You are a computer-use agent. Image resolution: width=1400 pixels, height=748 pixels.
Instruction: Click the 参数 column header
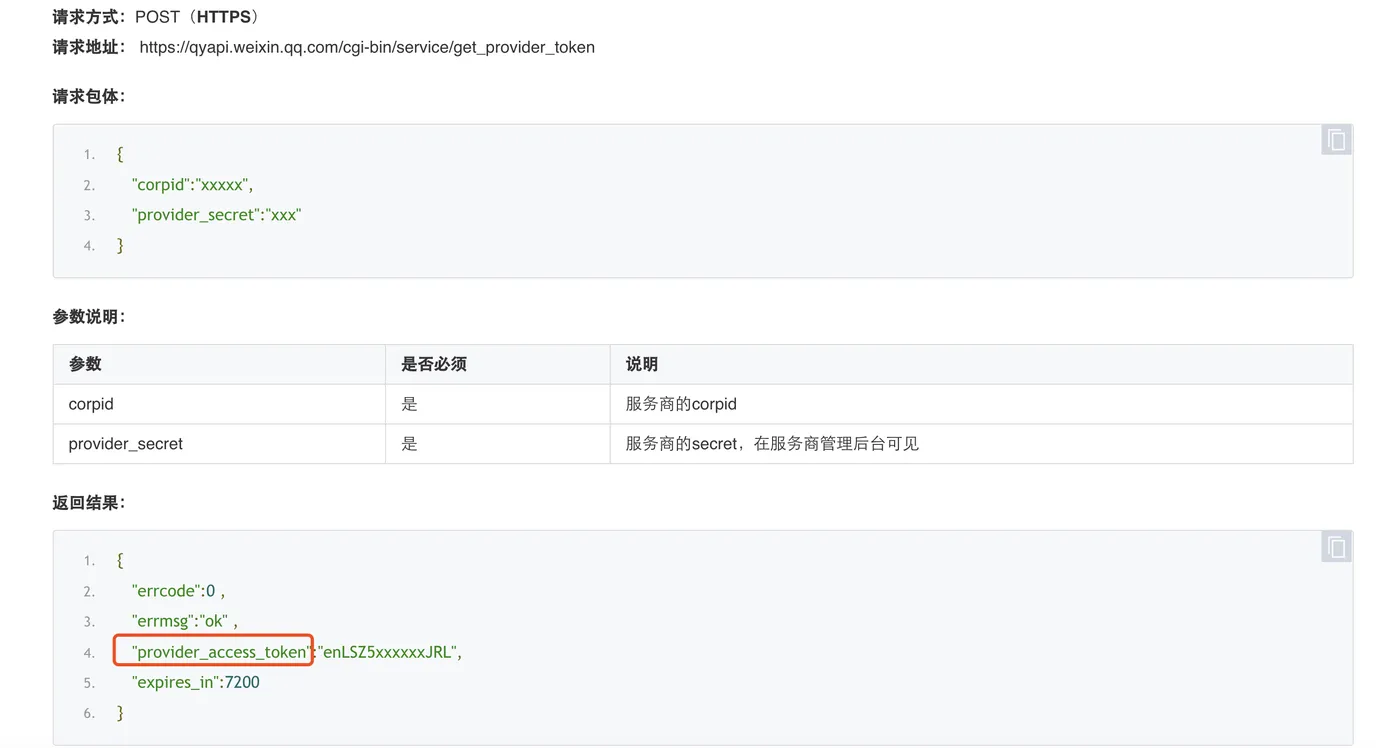coord(219,364)
